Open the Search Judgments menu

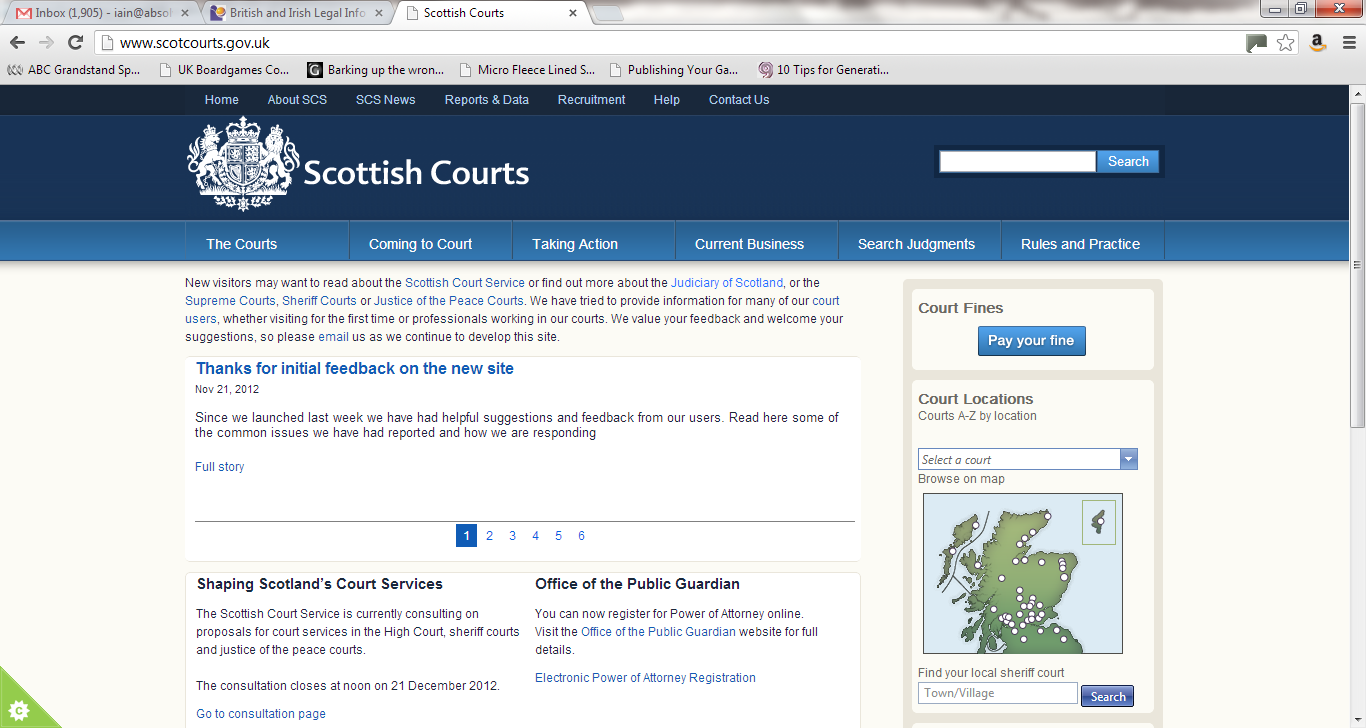[x=916, y=244]
